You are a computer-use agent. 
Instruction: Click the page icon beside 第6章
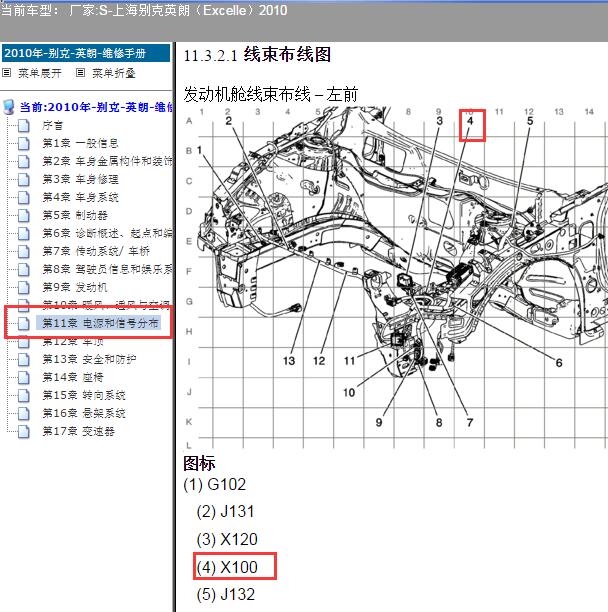[24, 233]
